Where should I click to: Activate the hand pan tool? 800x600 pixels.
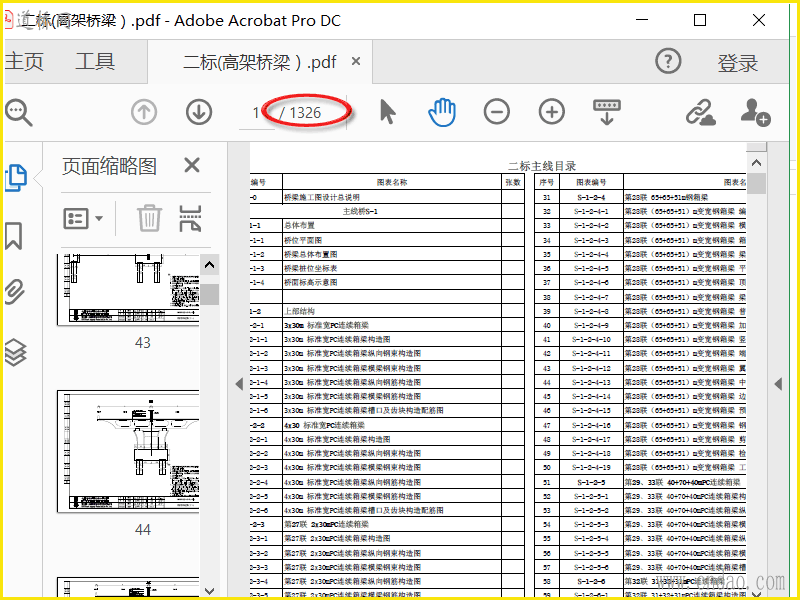[442, 112]
